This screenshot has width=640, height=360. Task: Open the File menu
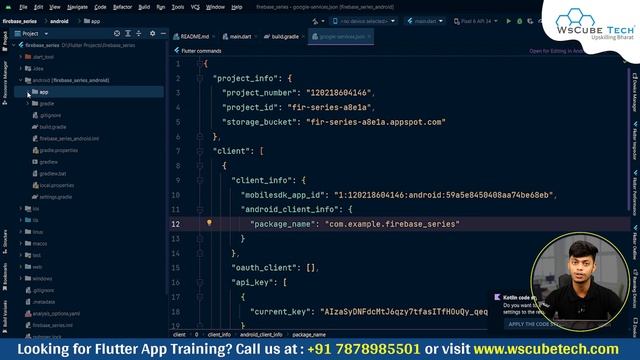click(x=23, y=7)
